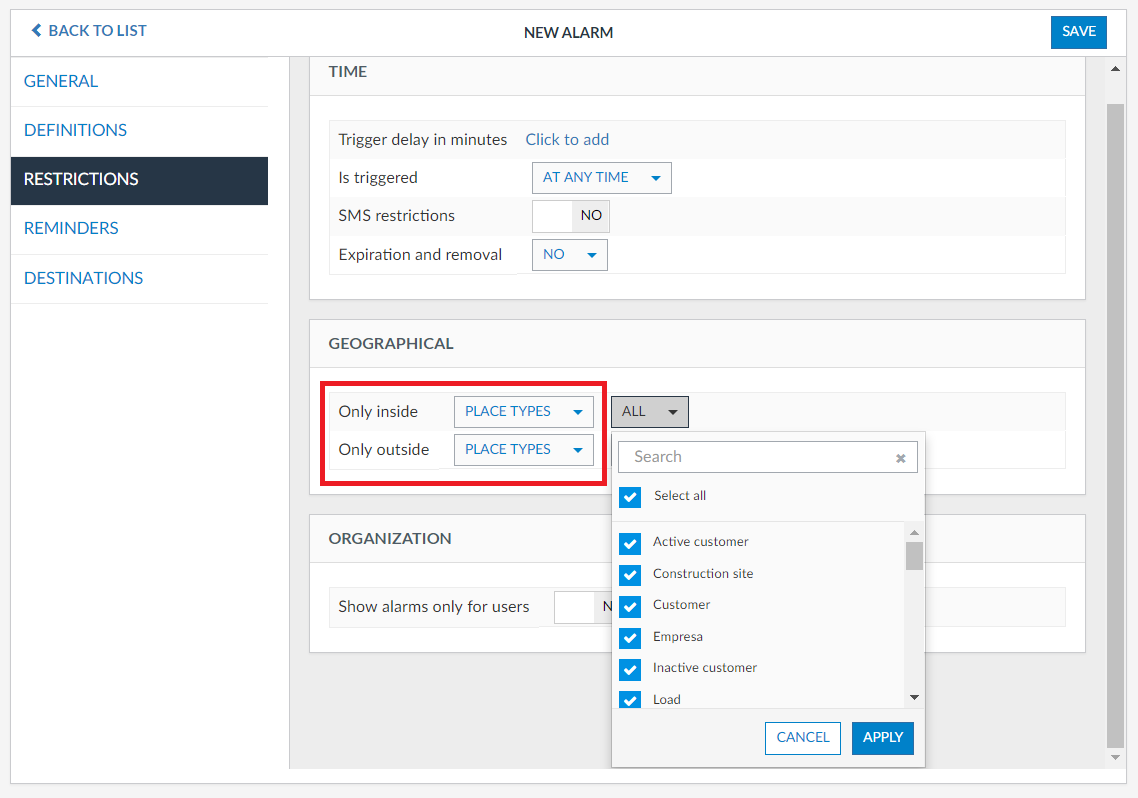Toggle the SMS restrictions switch
The image size is (1138, 798).
click(571, 216)
